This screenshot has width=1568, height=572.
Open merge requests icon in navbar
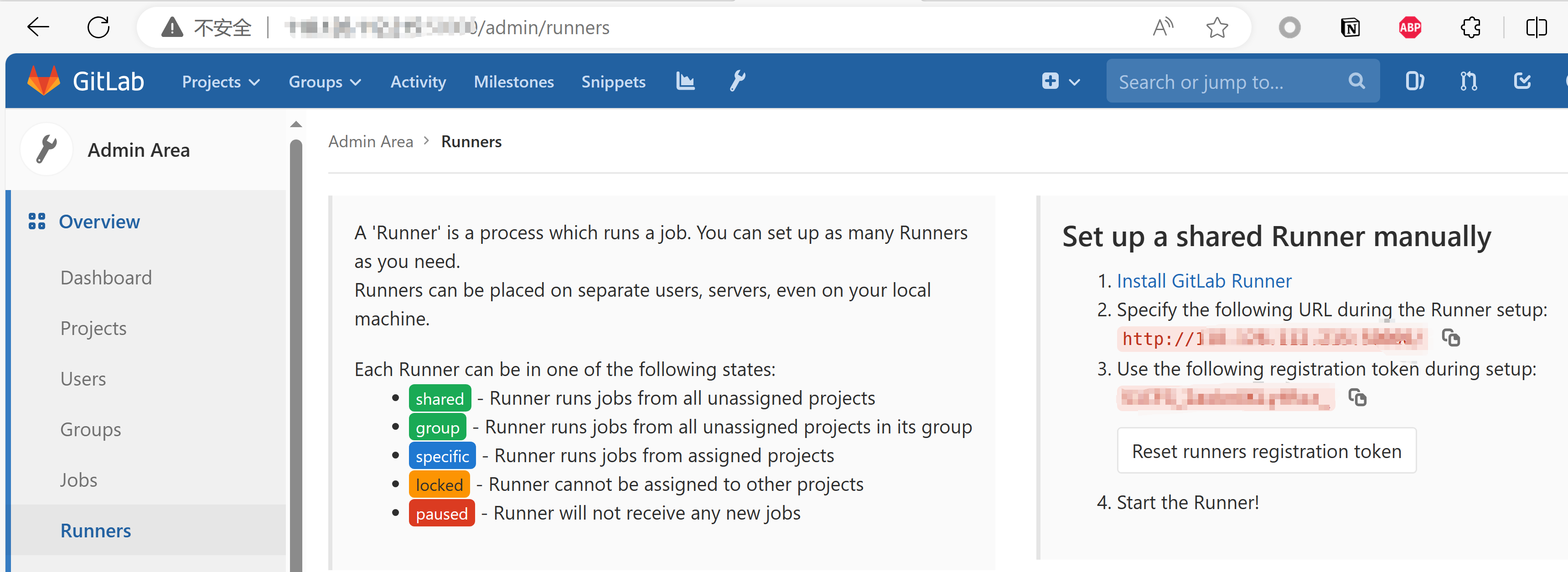1468,81
